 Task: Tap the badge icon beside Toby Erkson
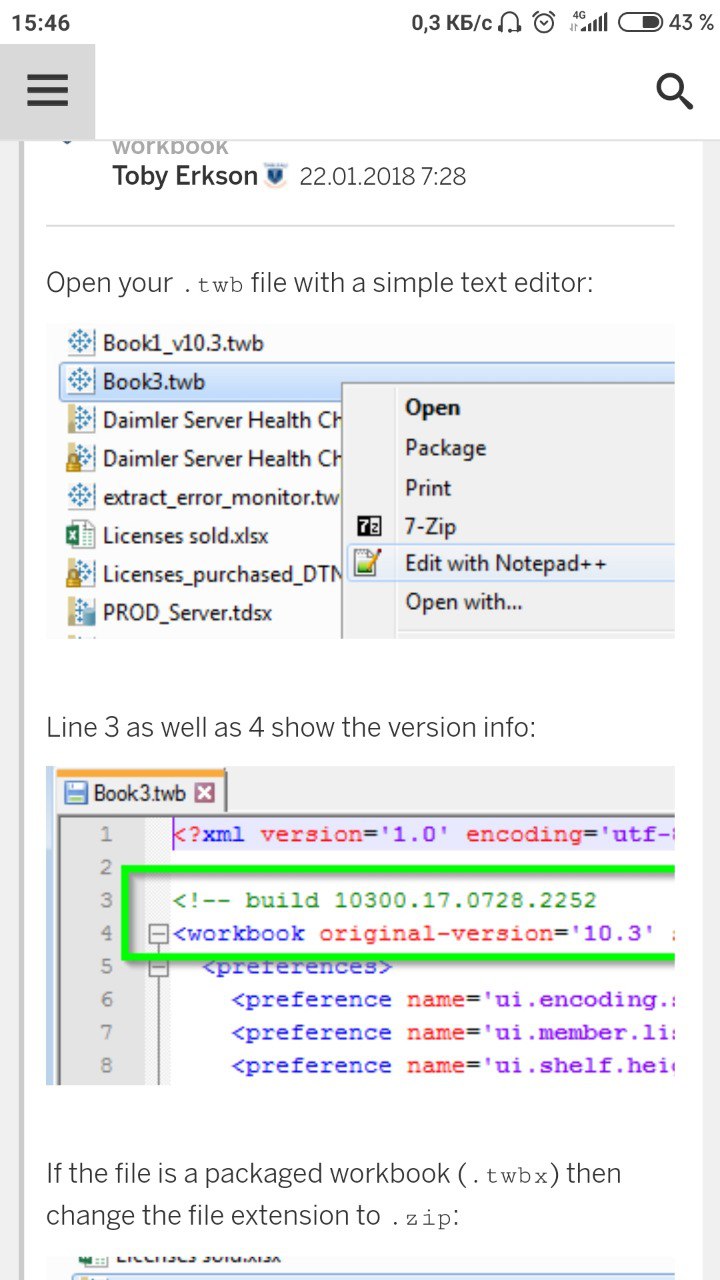(x=276, y=175)
